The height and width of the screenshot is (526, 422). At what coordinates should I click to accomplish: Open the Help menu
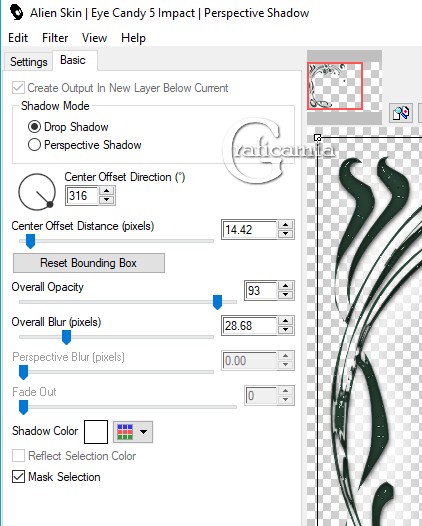[x=134, y=38]
